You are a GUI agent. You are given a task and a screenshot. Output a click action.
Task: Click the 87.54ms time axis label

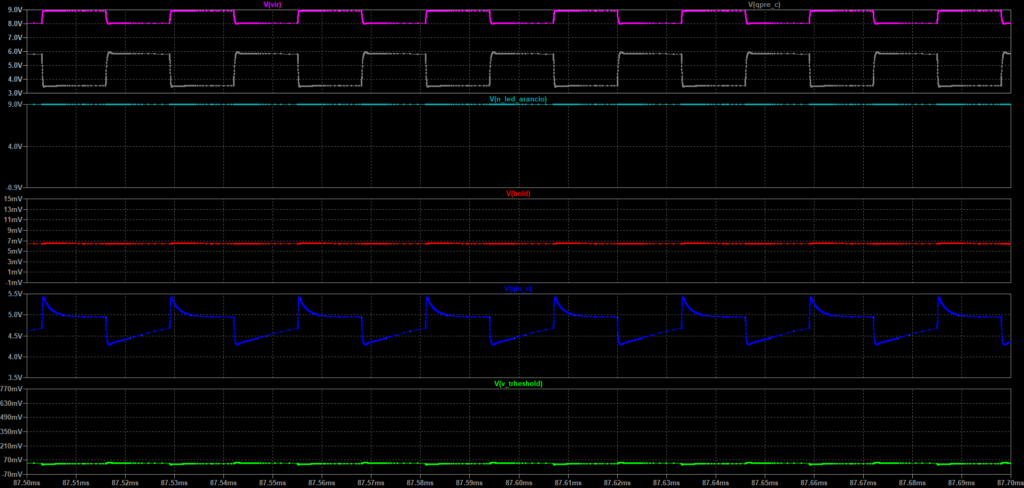pos(223,483)
